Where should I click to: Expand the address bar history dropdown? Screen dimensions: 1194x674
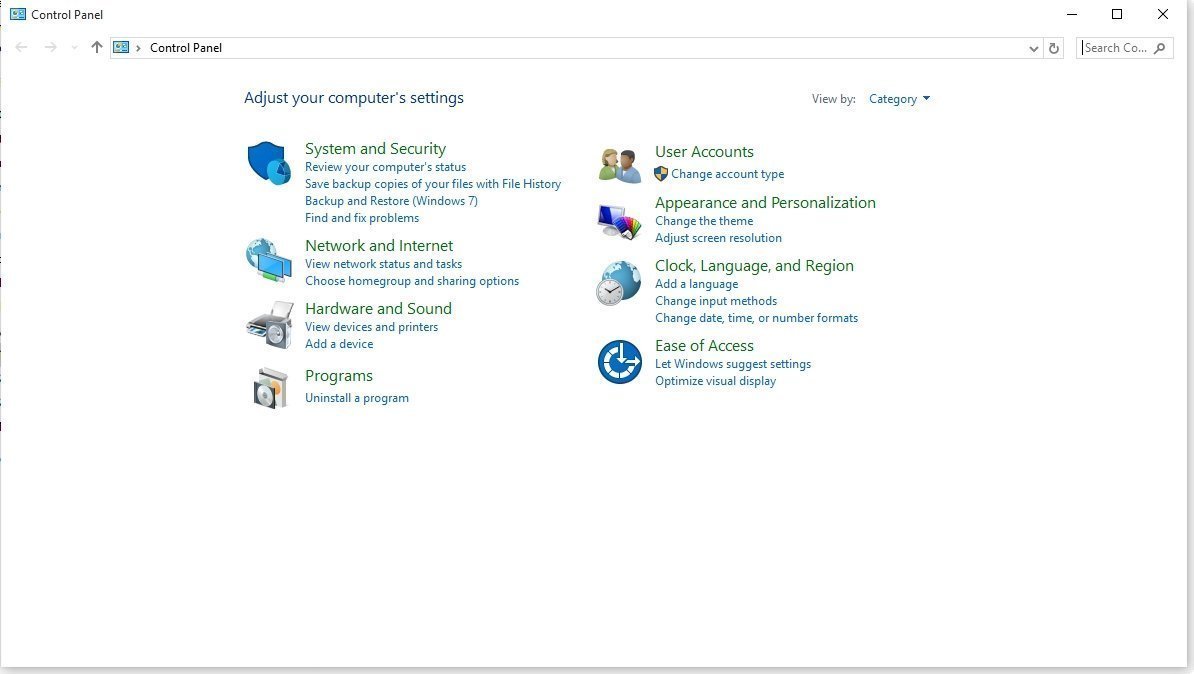[x=1034, y=47]
